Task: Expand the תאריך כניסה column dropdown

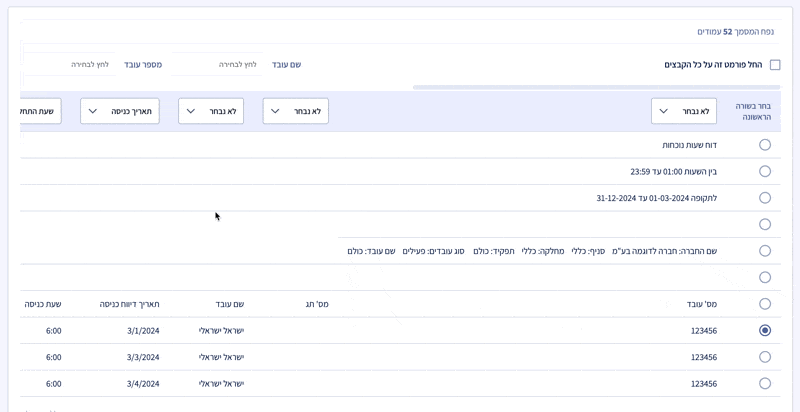Action: pos(120,111)
